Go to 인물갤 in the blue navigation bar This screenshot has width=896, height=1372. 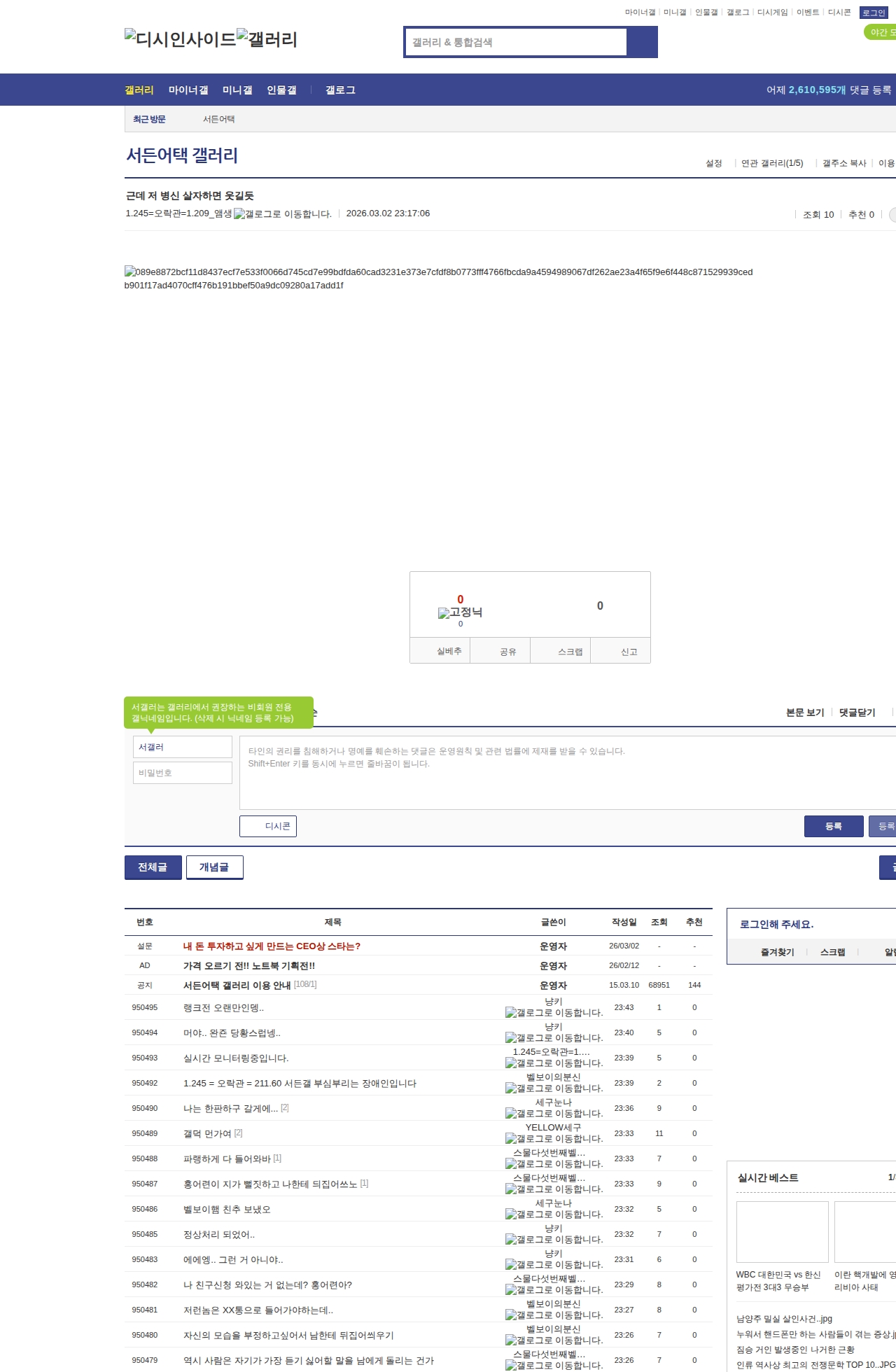pyautogui.click(x=281, y=90)
